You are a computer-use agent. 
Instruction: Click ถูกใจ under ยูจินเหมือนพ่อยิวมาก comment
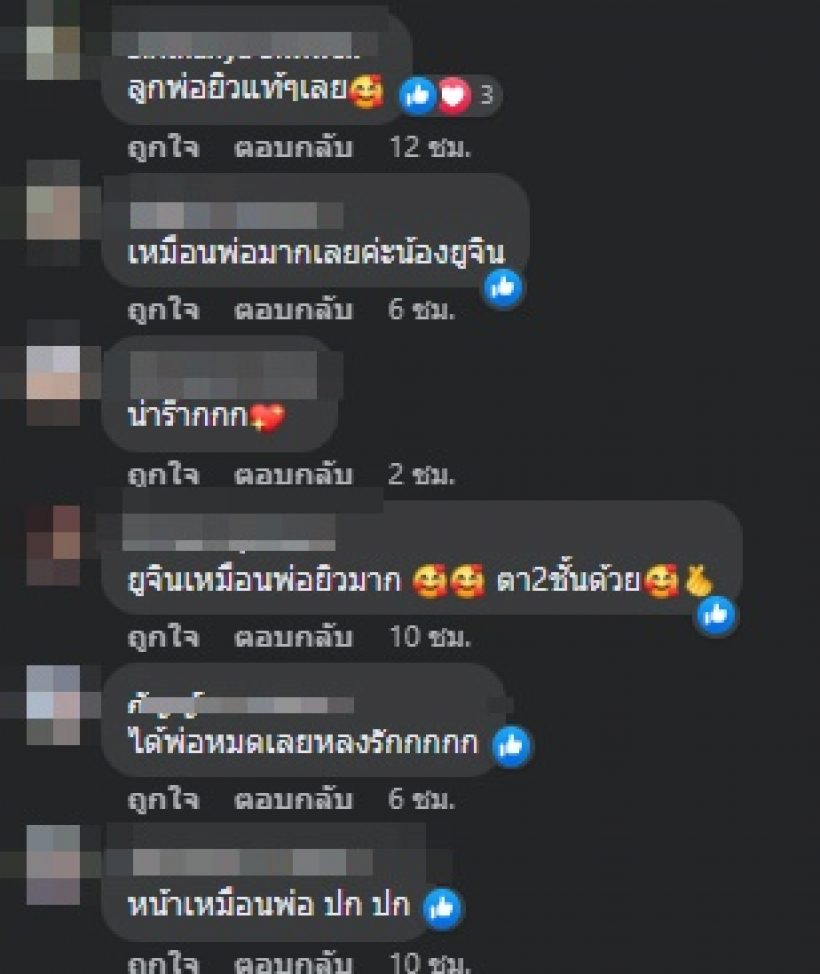163,637
